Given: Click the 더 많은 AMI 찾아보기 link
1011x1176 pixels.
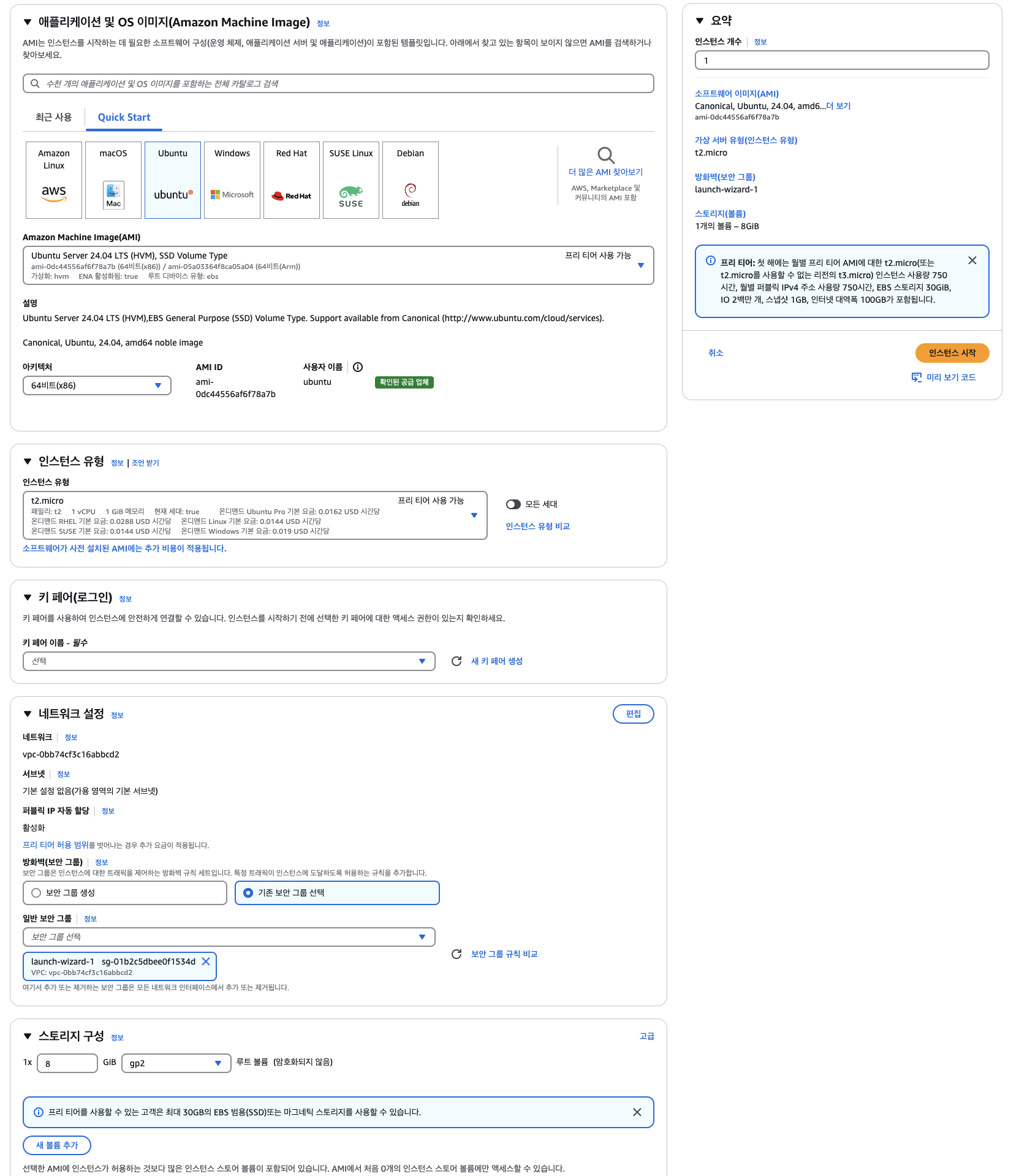Looking at the screenshot, I should click(605, 172).
